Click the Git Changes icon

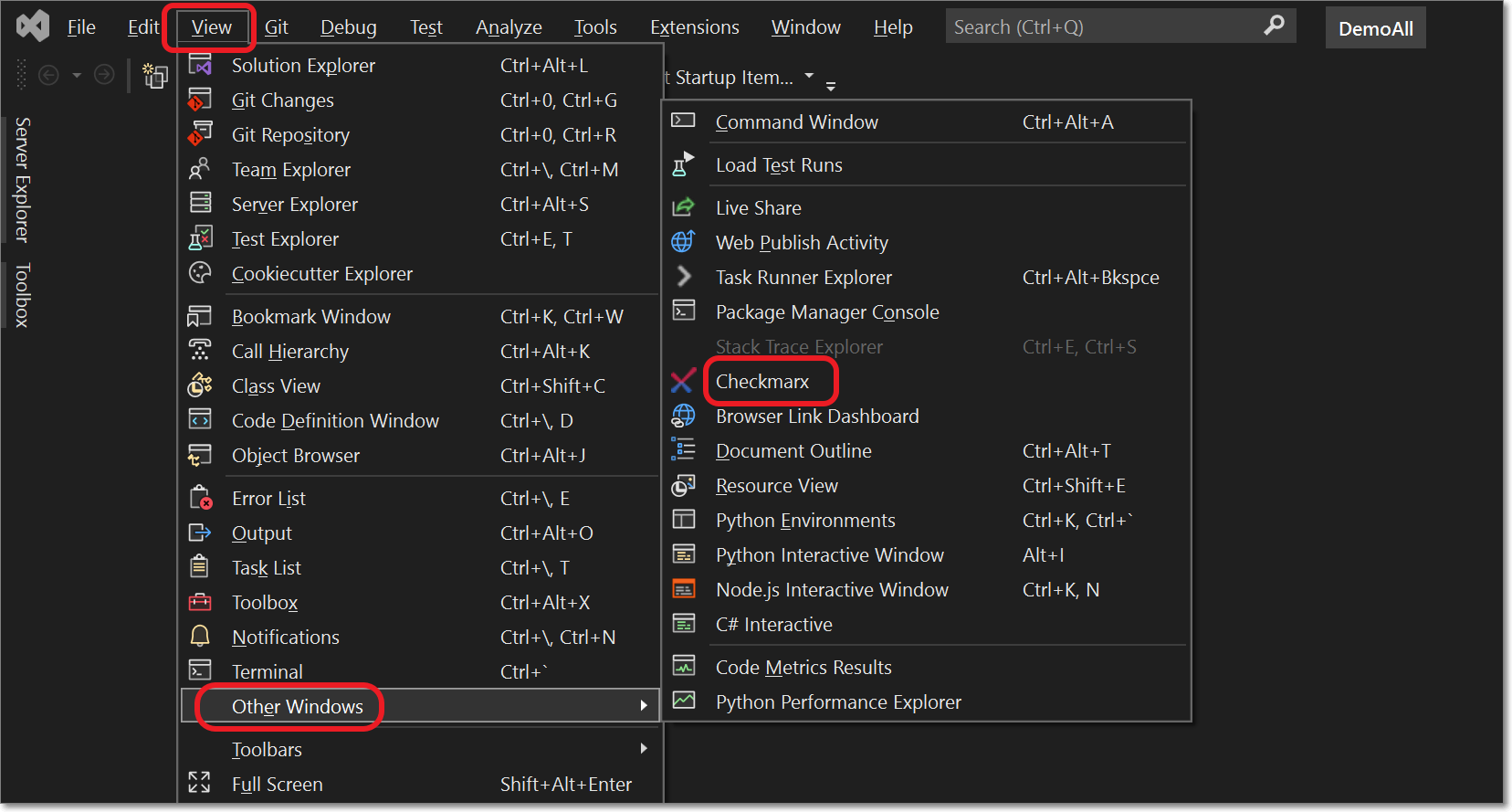pos(200,100)
